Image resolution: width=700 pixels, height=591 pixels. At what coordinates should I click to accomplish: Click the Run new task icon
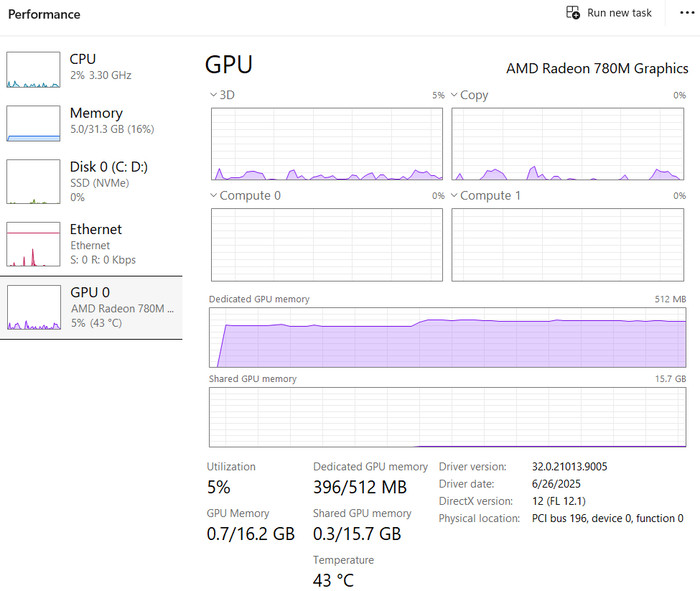tap(573, 13)
